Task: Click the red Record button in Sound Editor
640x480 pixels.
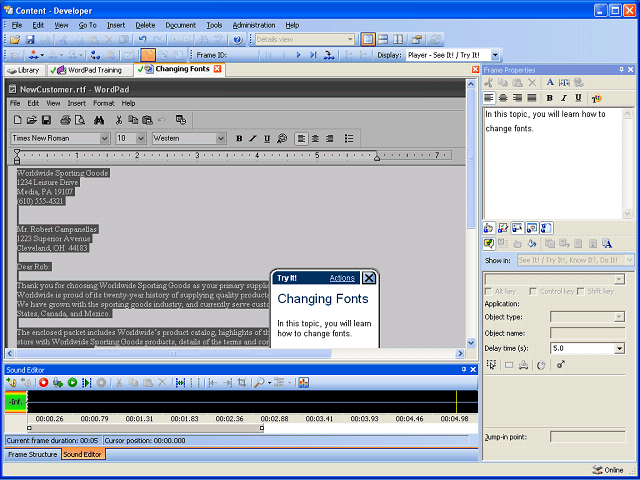Action: [x=44, y=382]
